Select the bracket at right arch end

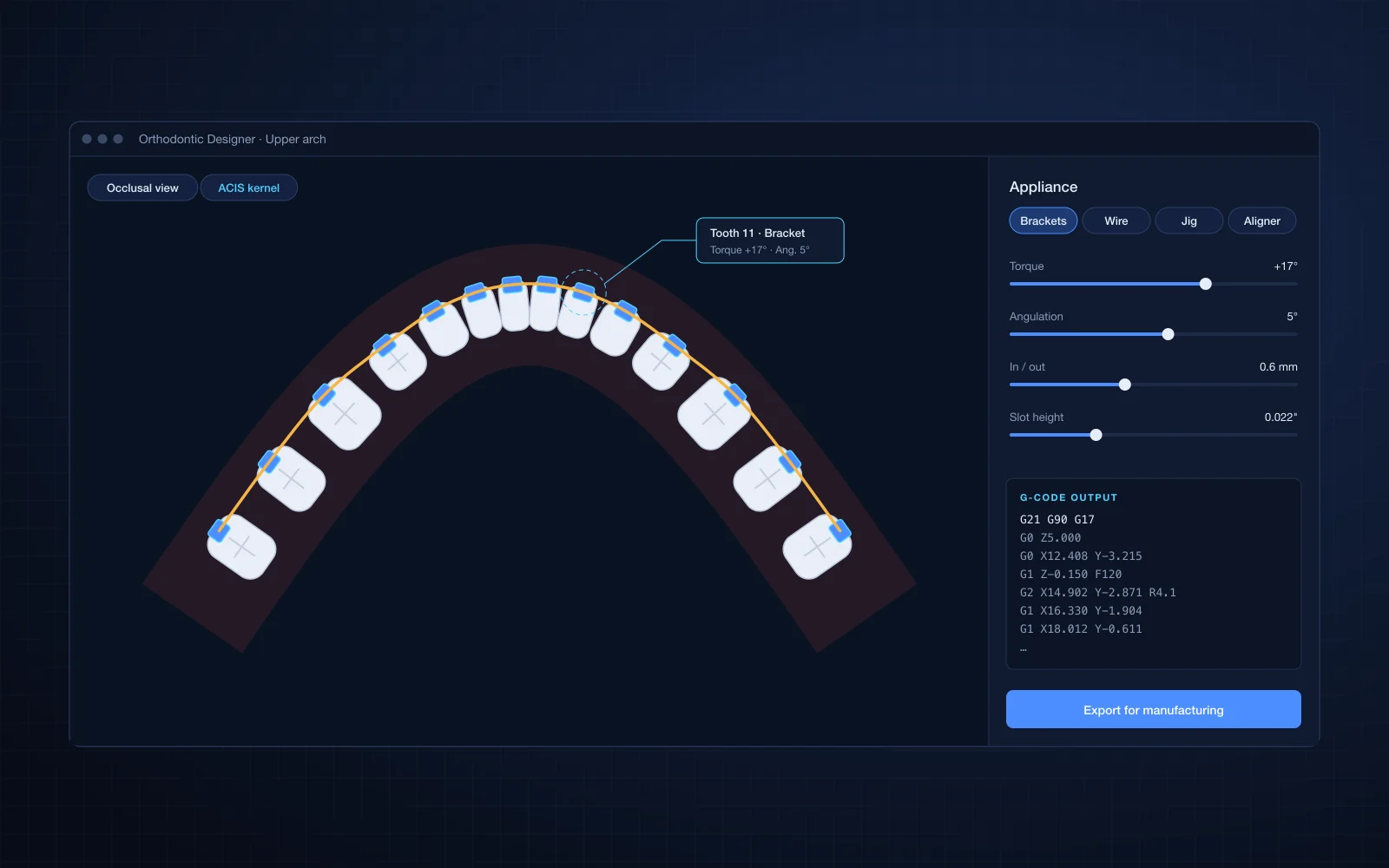pyautogui.click(x=839, y=529)
